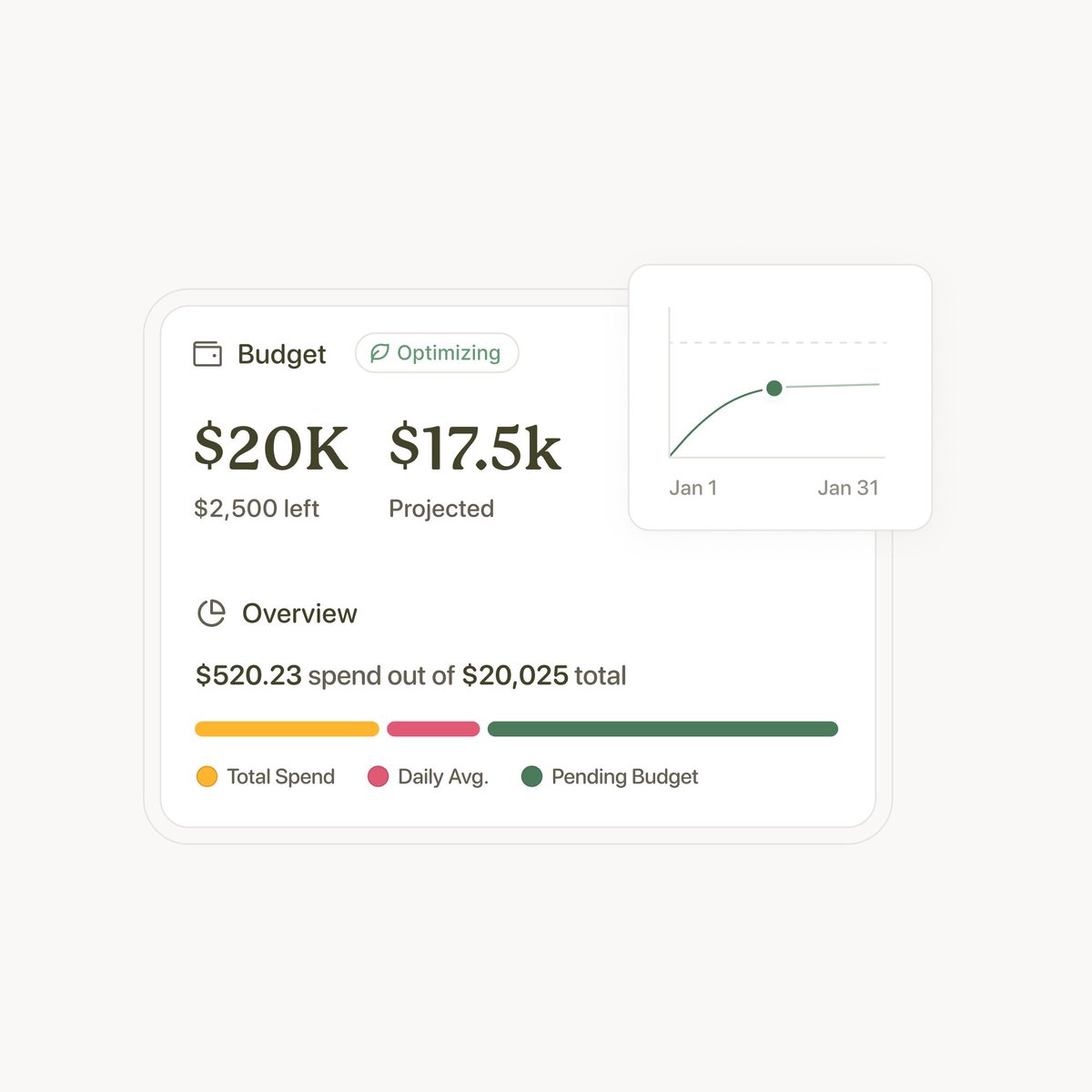Image resolution: width=1092 pixels, height=1092 pixels.
Task: Click the $20K budget amount
Action: [271, 448]
